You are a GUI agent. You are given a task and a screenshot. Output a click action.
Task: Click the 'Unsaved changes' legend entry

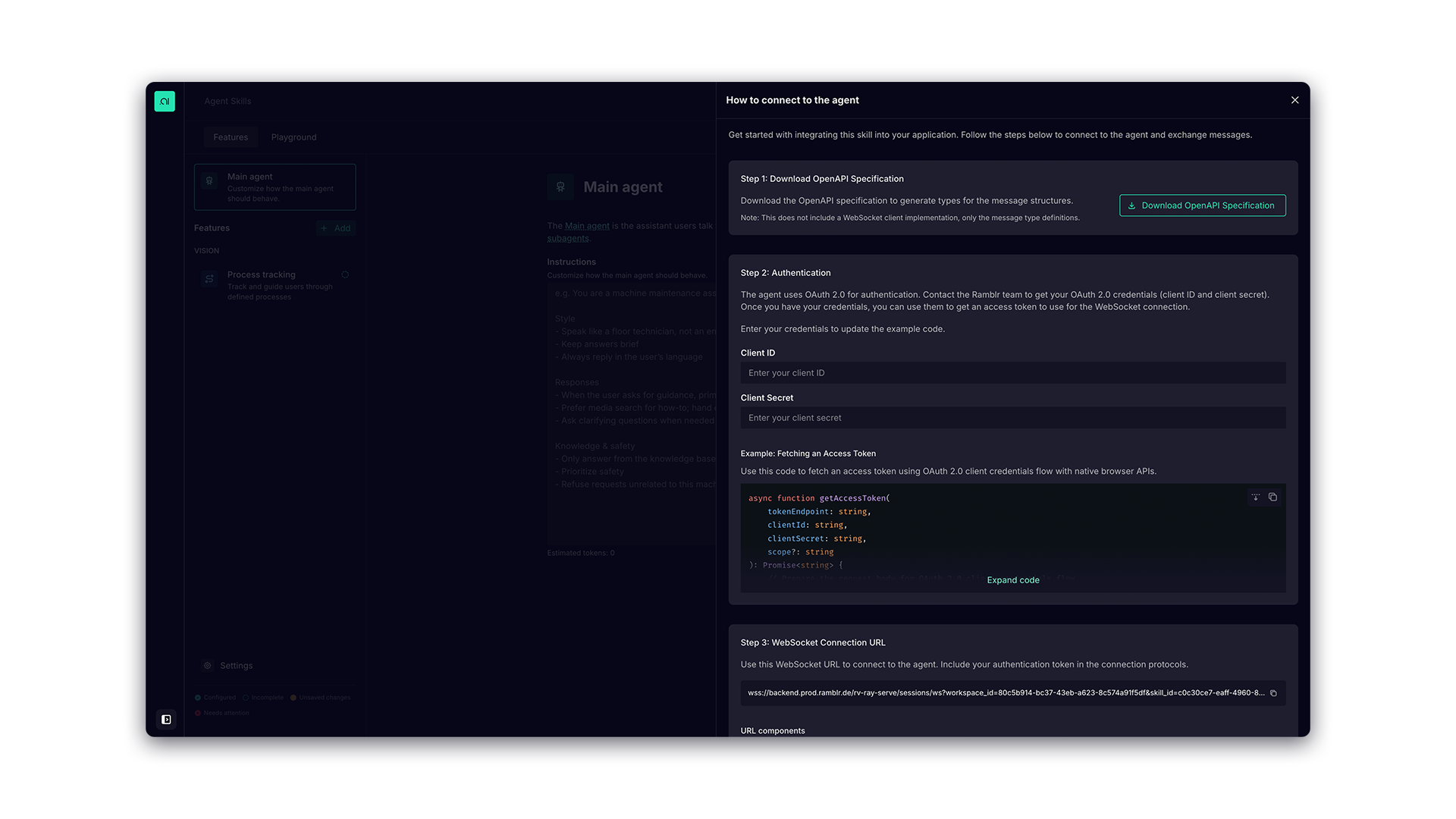point(320,698)
